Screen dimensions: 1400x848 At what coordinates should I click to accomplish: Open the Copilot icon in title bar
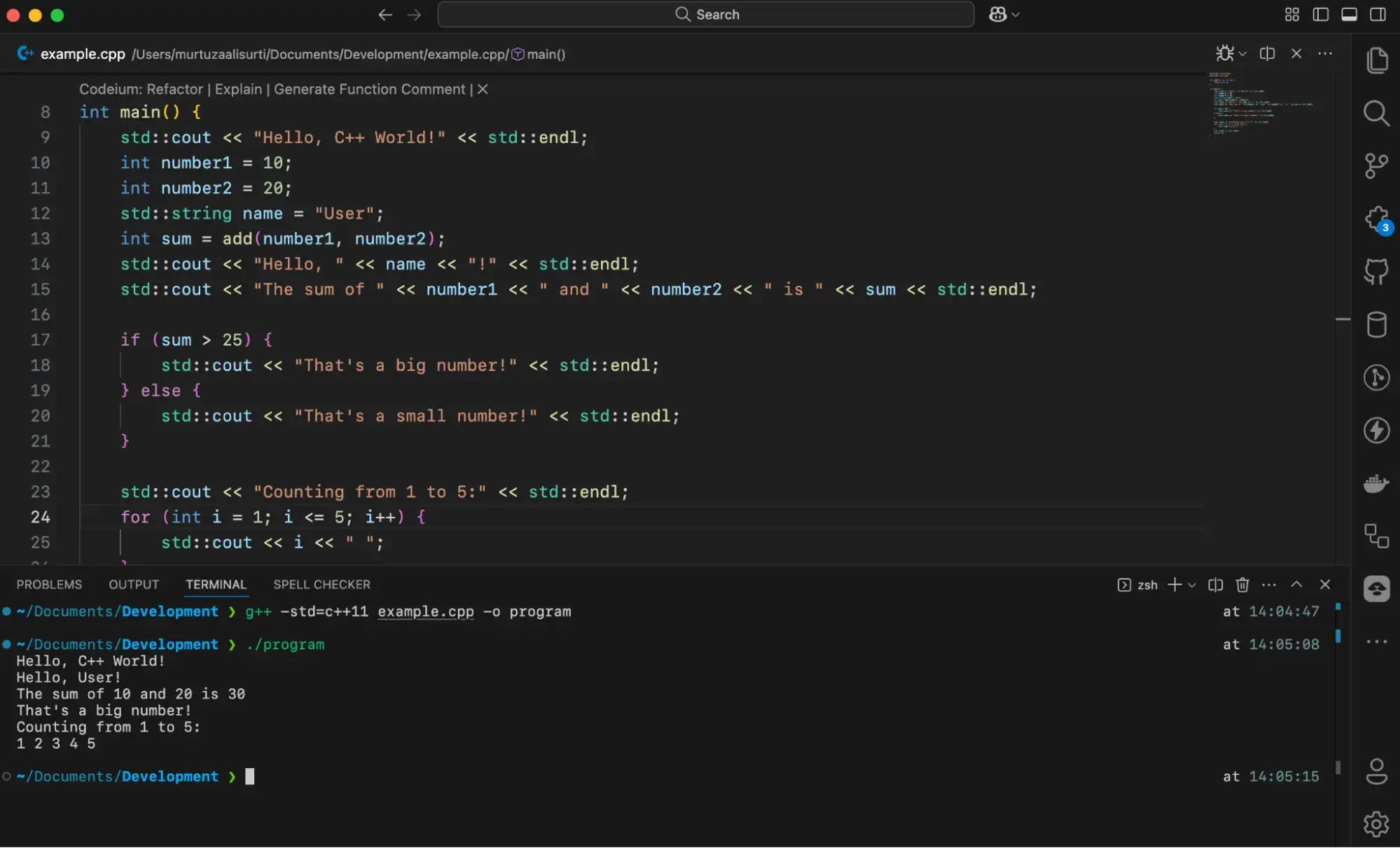pyautogui.click(x=998, y=14)
